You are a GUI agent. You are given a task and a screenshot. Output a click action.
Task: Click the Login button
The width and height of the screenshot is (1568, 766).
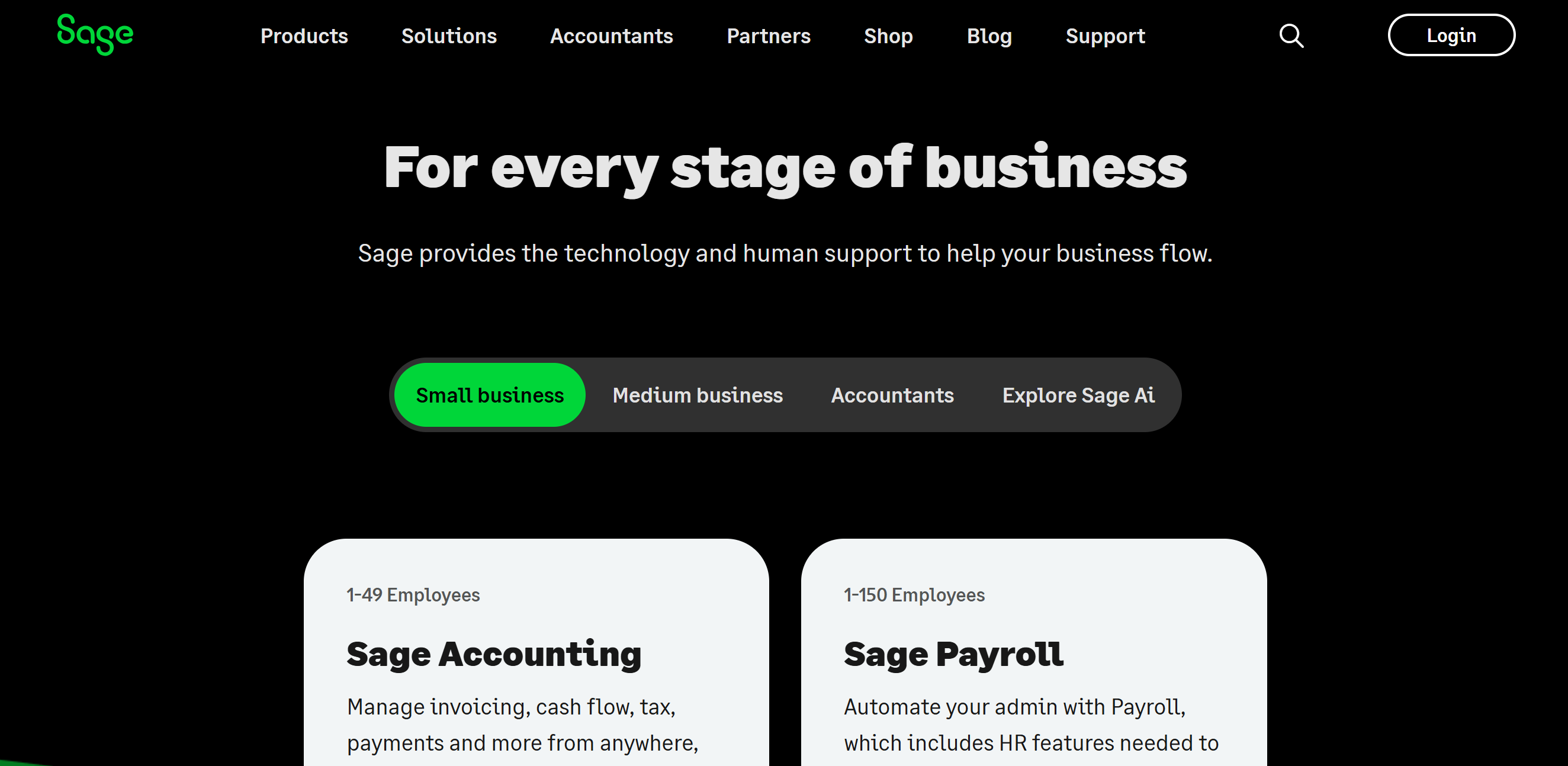point(1451,36)
